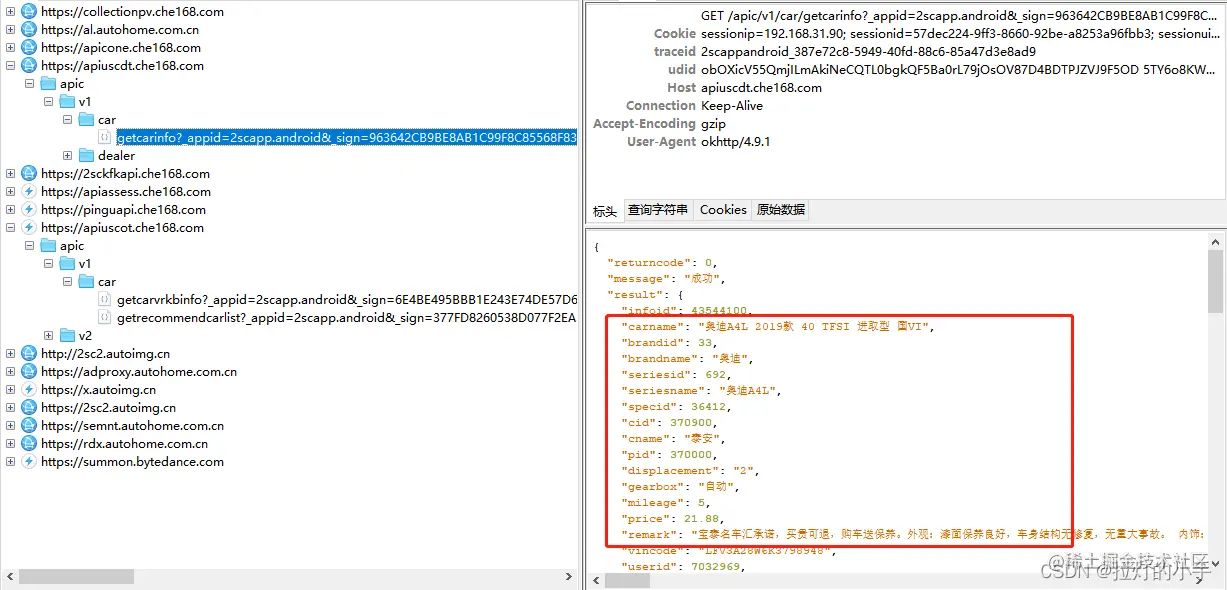Select the https://apiassess.che168.com host

[126, 192]
